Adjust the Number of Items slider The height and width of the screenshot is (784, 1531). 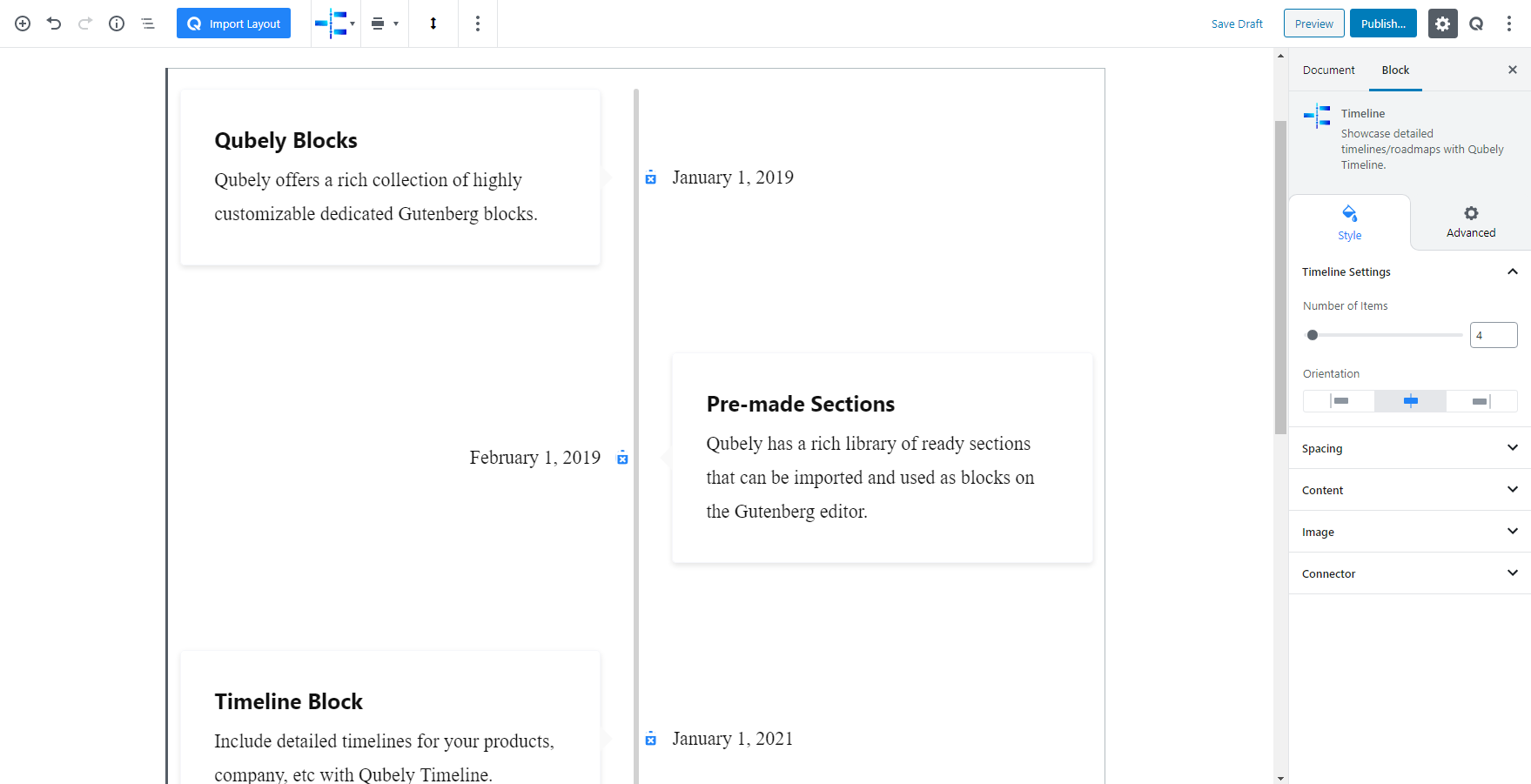(1383, 335)
